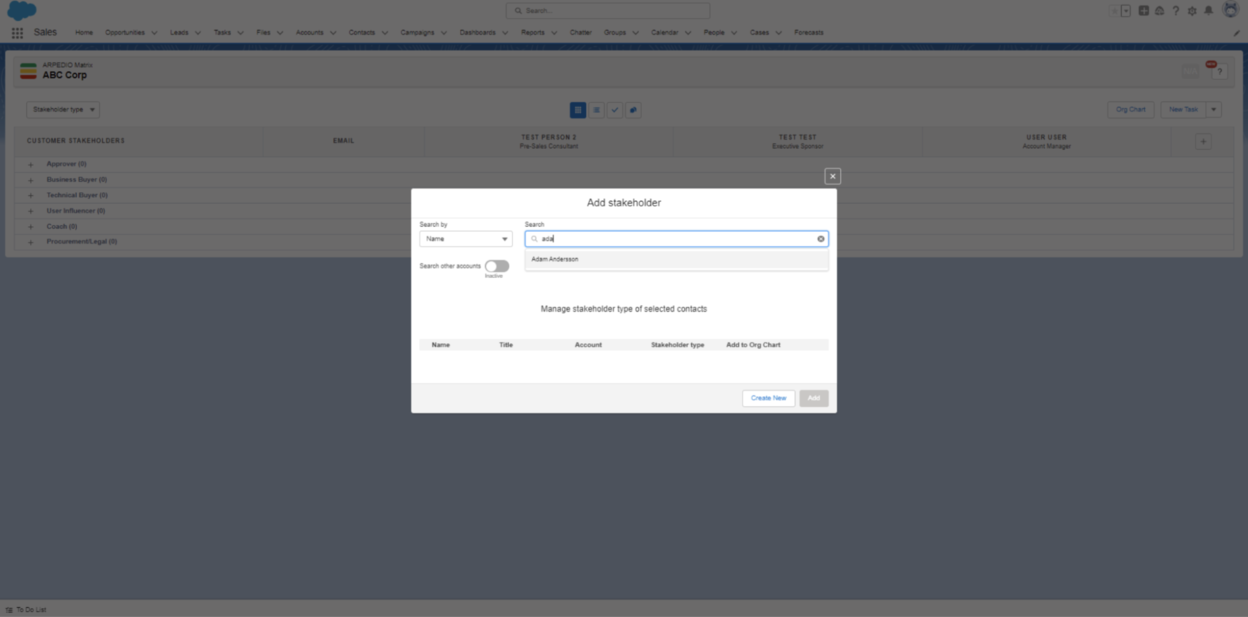Click the ABC Corp account title
The image size is (1248, 617).
coord(65,75)
